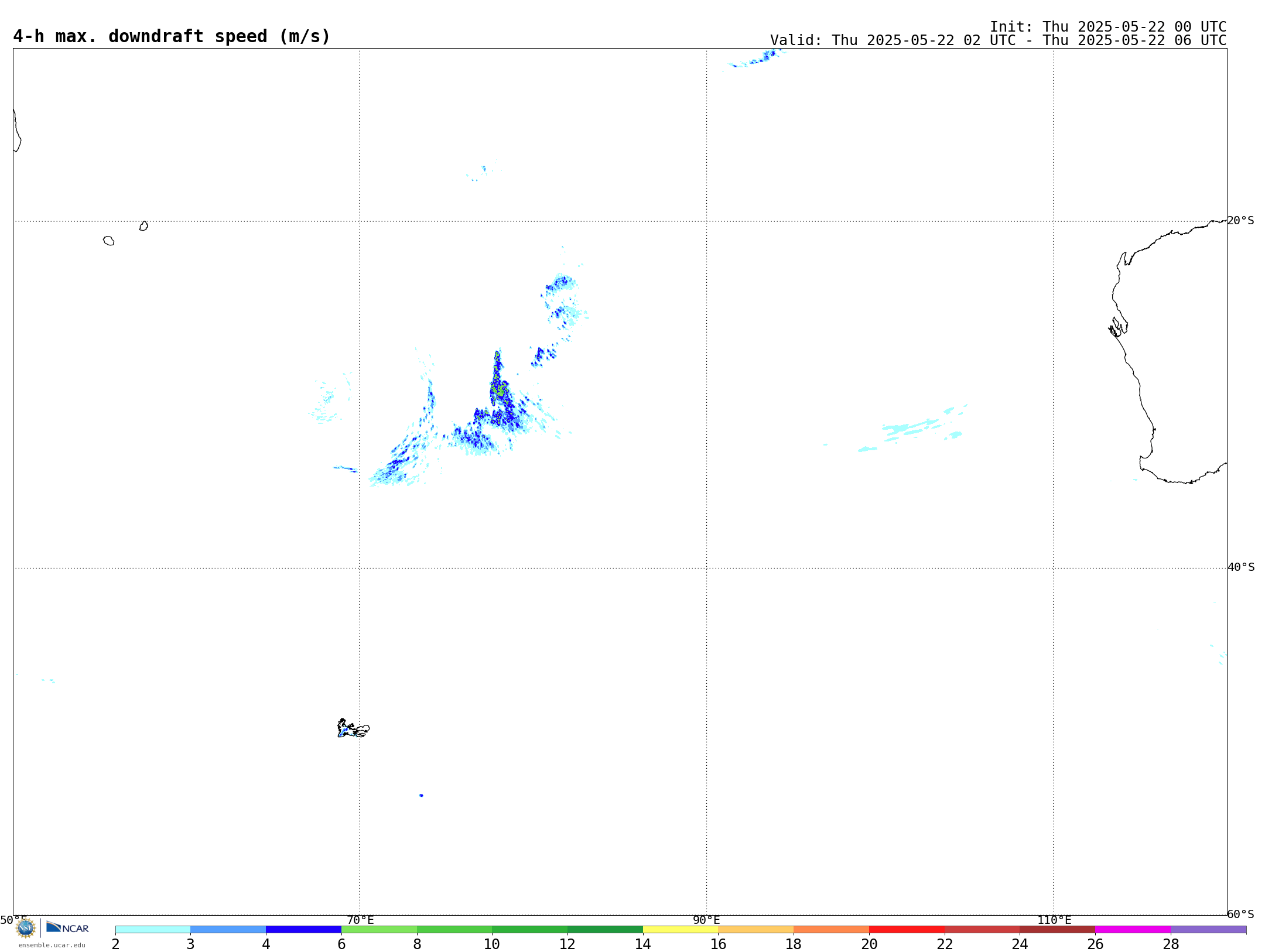This screenshot has height=952, width=1265.
Task: Click the colorbar tick label 2
Action: (115, 944)
